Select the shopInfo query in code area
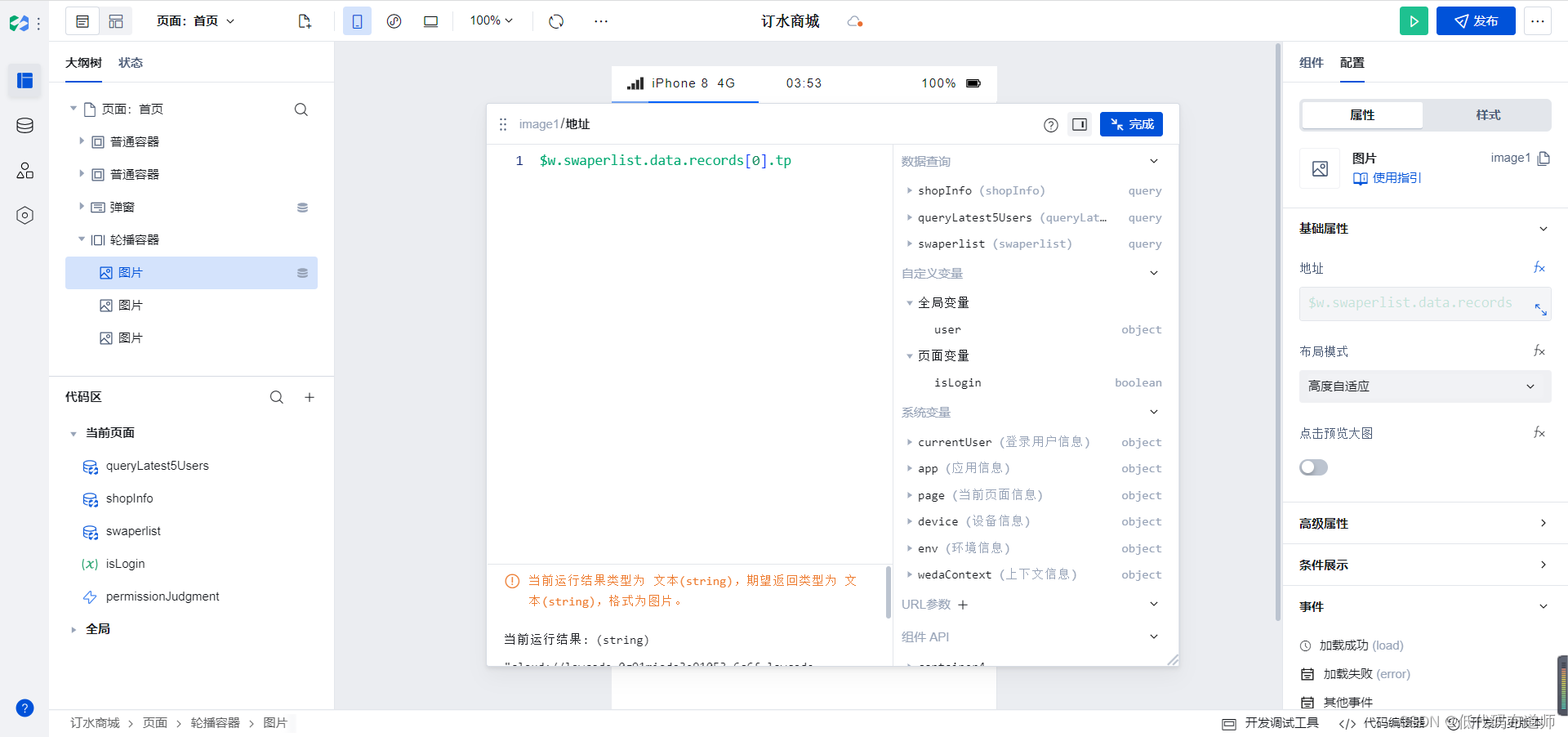 coord(129,498)
